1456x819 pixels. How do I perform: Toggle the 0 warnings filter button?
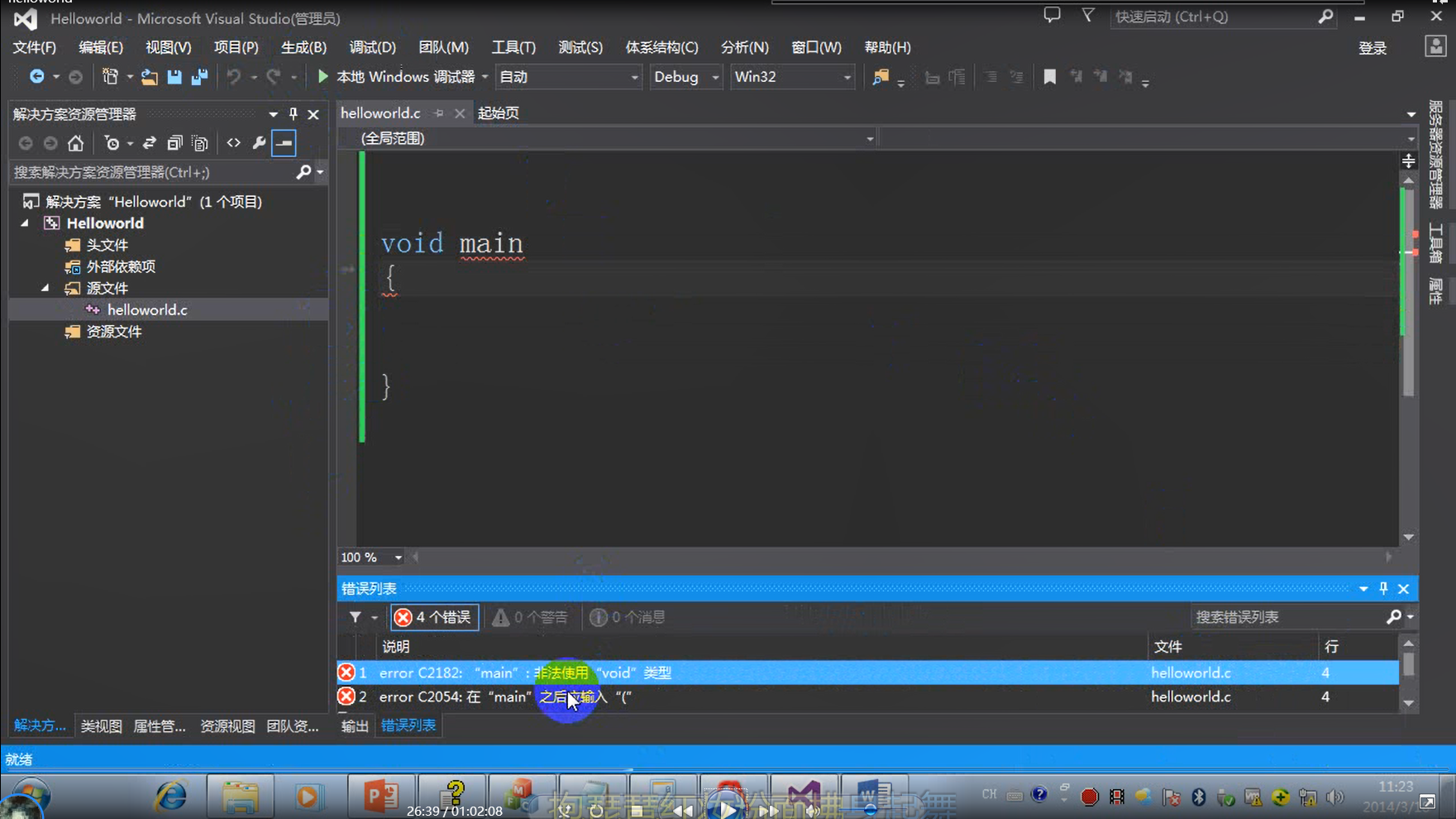pyautogui.click(x=530, y=617)
